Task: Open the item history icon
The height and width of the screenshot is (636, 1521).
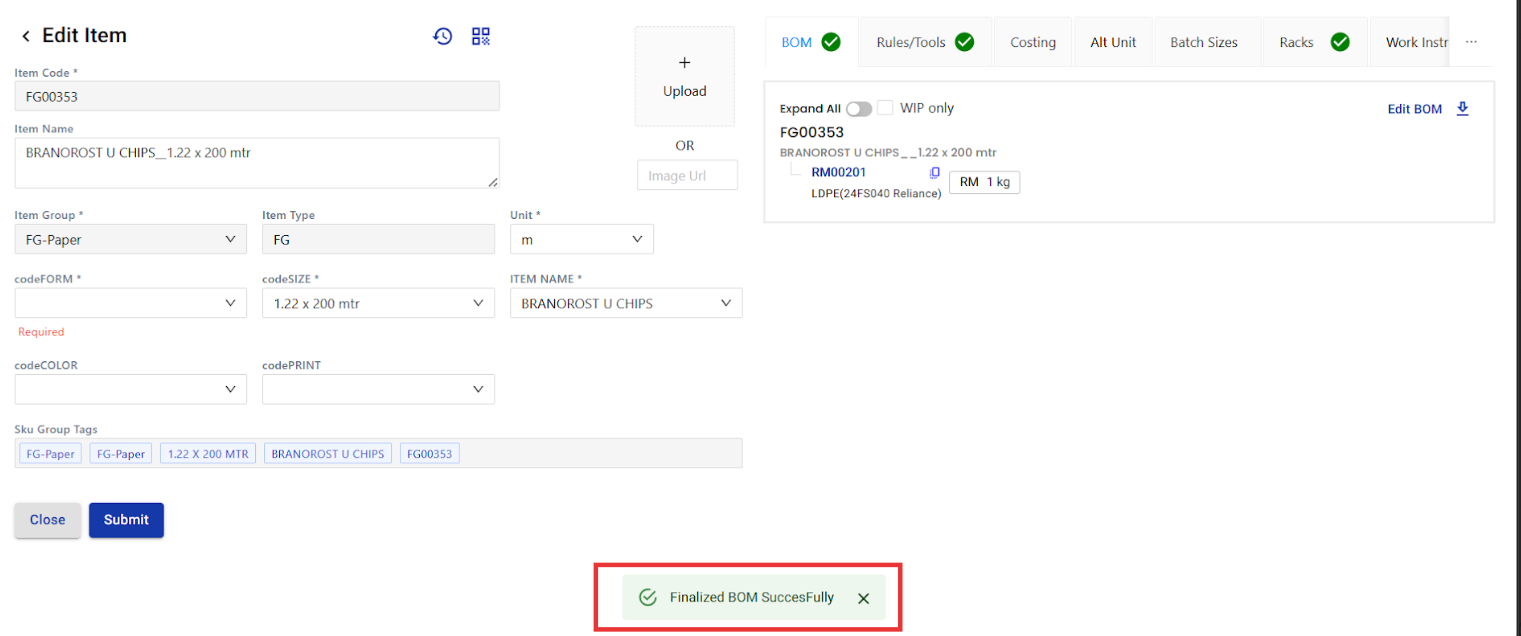Action: (x=443, y=36)
